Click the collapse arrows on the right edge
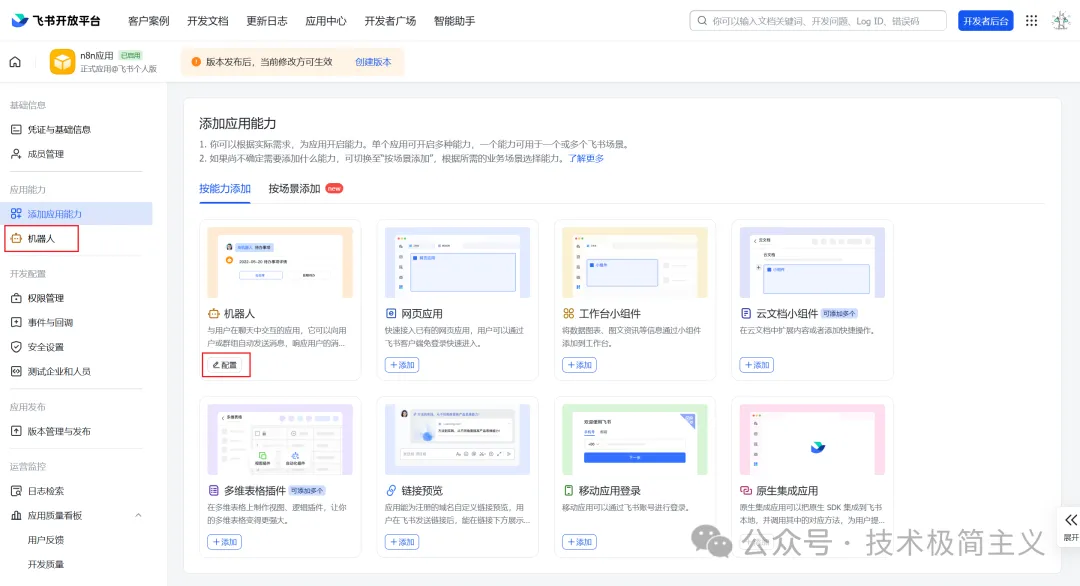Image resolution: width=1080 pixels, height=586 pixels. [x=1070, y=522]
